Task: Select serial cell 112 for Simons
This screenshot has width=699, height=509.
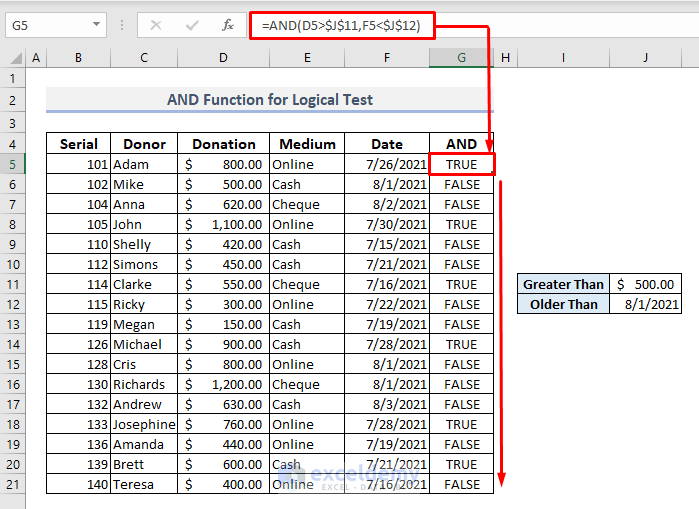Action: [78, 265]
